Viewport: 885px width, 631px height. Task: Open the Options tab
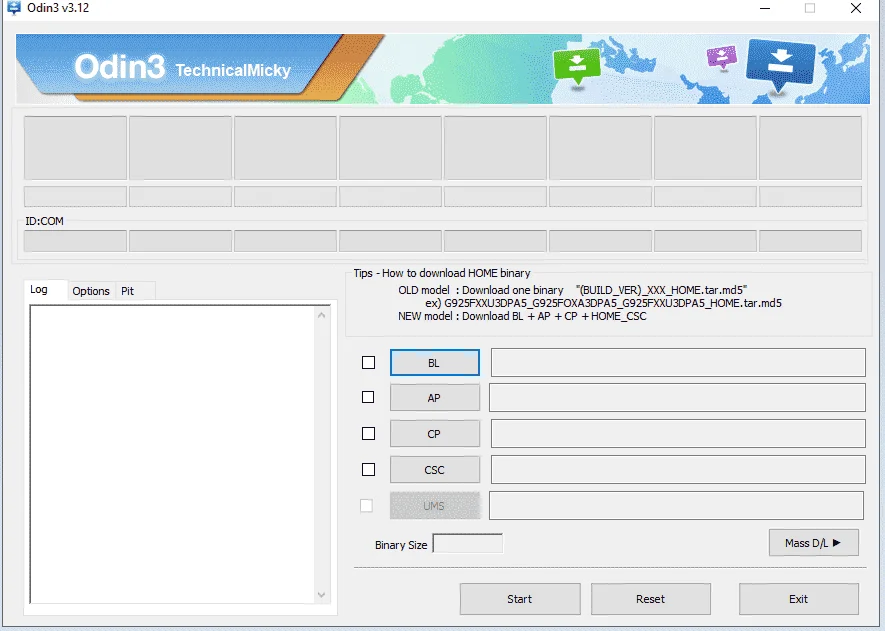pyautogui.click(x=91, y=291)
